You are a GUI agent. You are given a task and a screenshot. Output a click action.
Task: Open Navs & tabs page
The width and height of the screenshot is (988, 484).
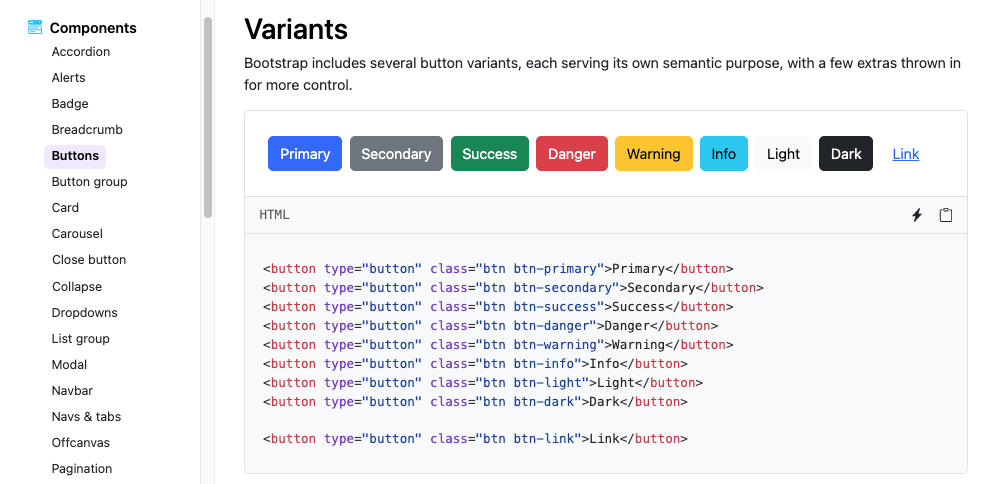(86, 417)
